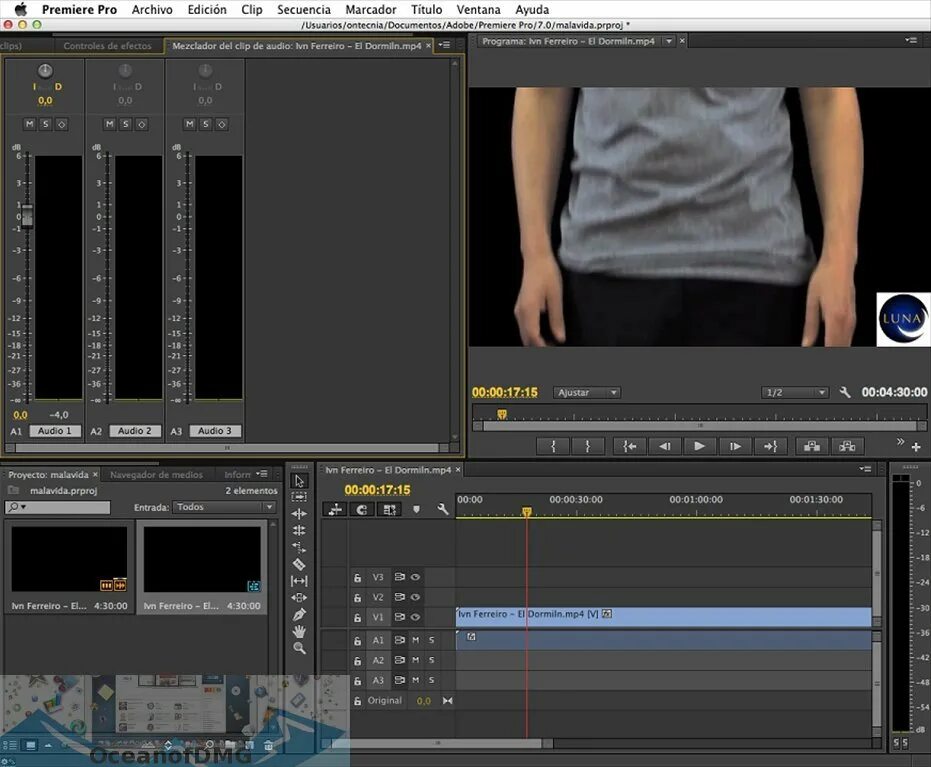Open the Archivo menu
This screenshot has width=931, height=767.
[152, 9]
